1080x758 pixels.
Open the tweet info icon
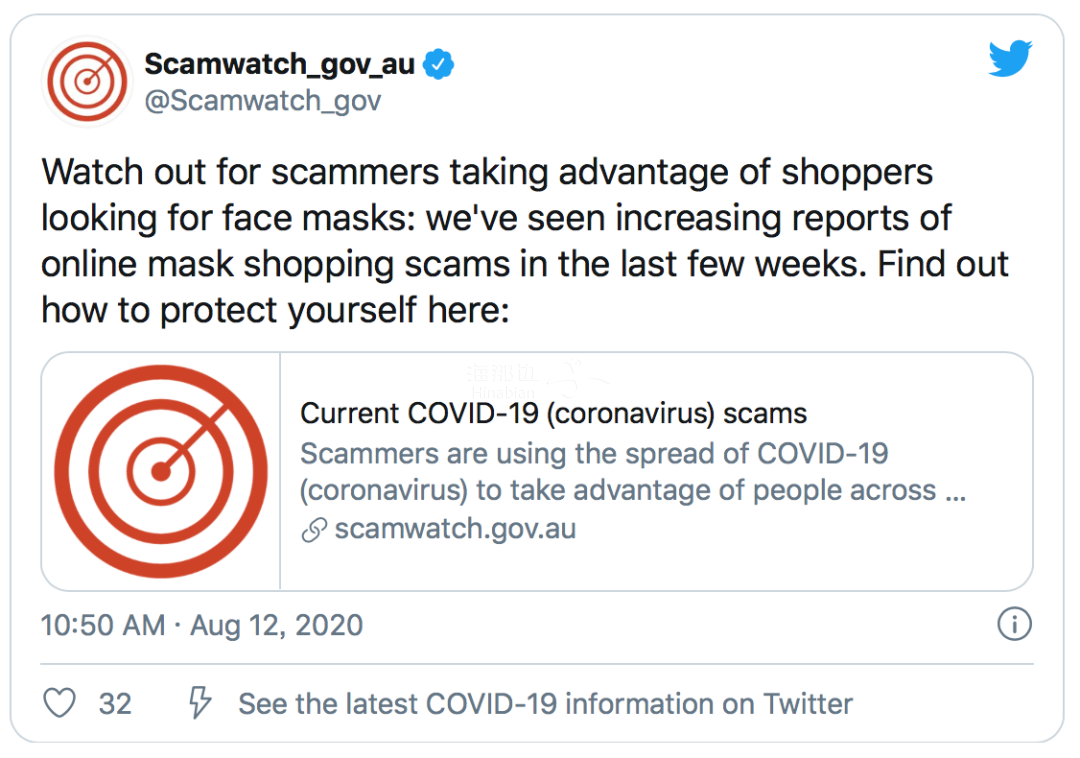point(1015,624)
